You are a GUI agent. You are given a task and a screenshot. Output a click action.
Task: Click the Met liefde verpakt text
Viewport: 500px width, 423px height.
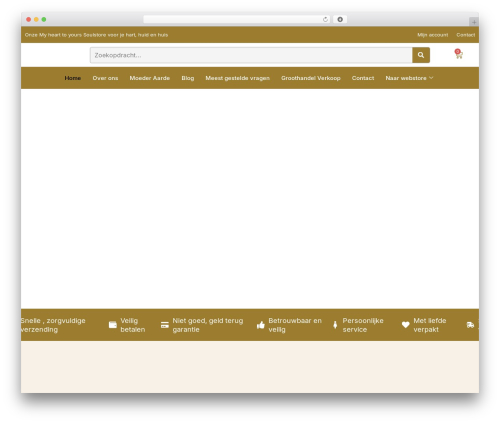tap(430, 325)
